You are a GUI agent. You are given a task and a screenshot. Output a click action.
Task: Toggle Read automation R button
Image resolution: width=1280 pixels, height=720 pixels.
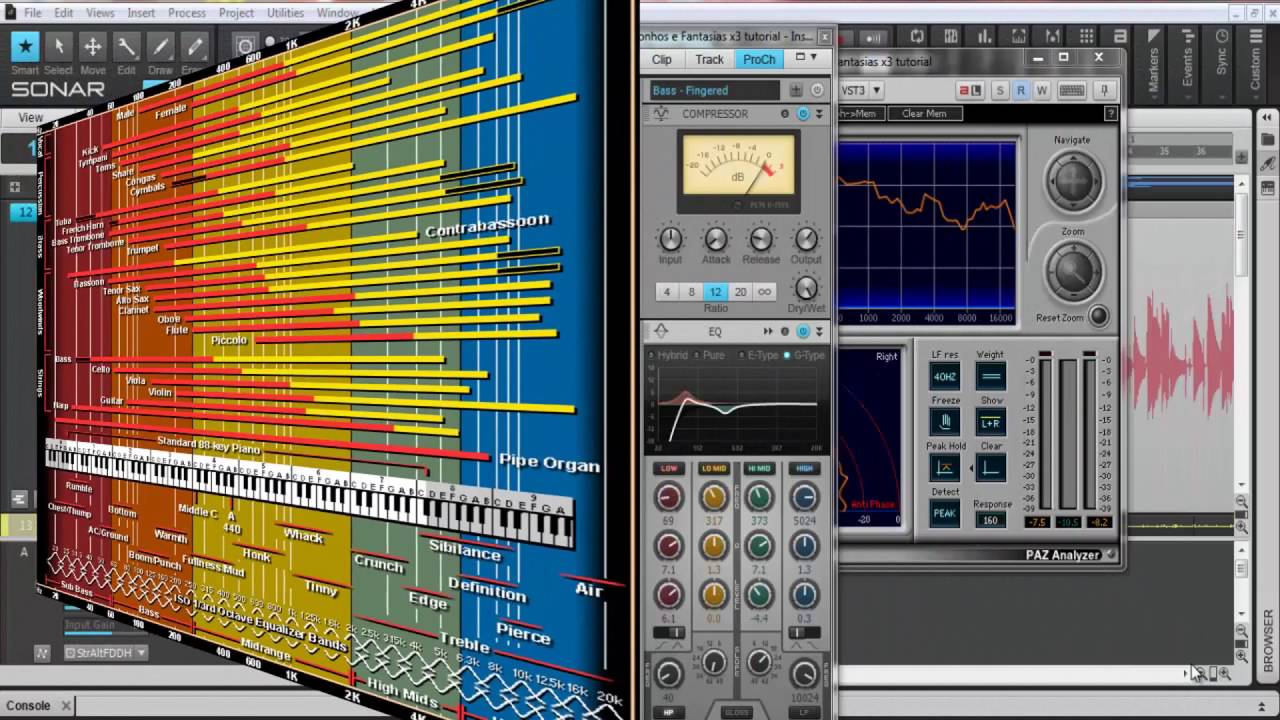click(x=1020, y=90)
